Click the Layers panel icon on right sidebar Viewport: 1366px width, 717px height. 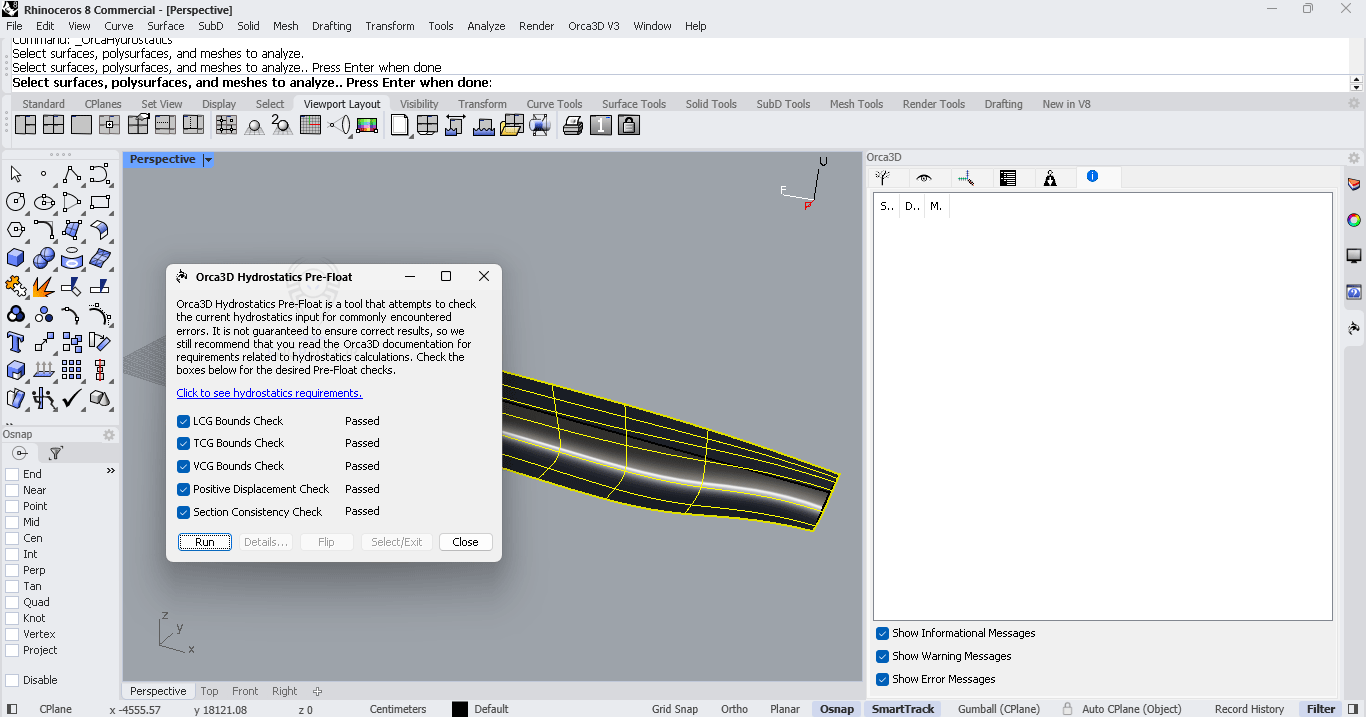[x=1354, y=184]
